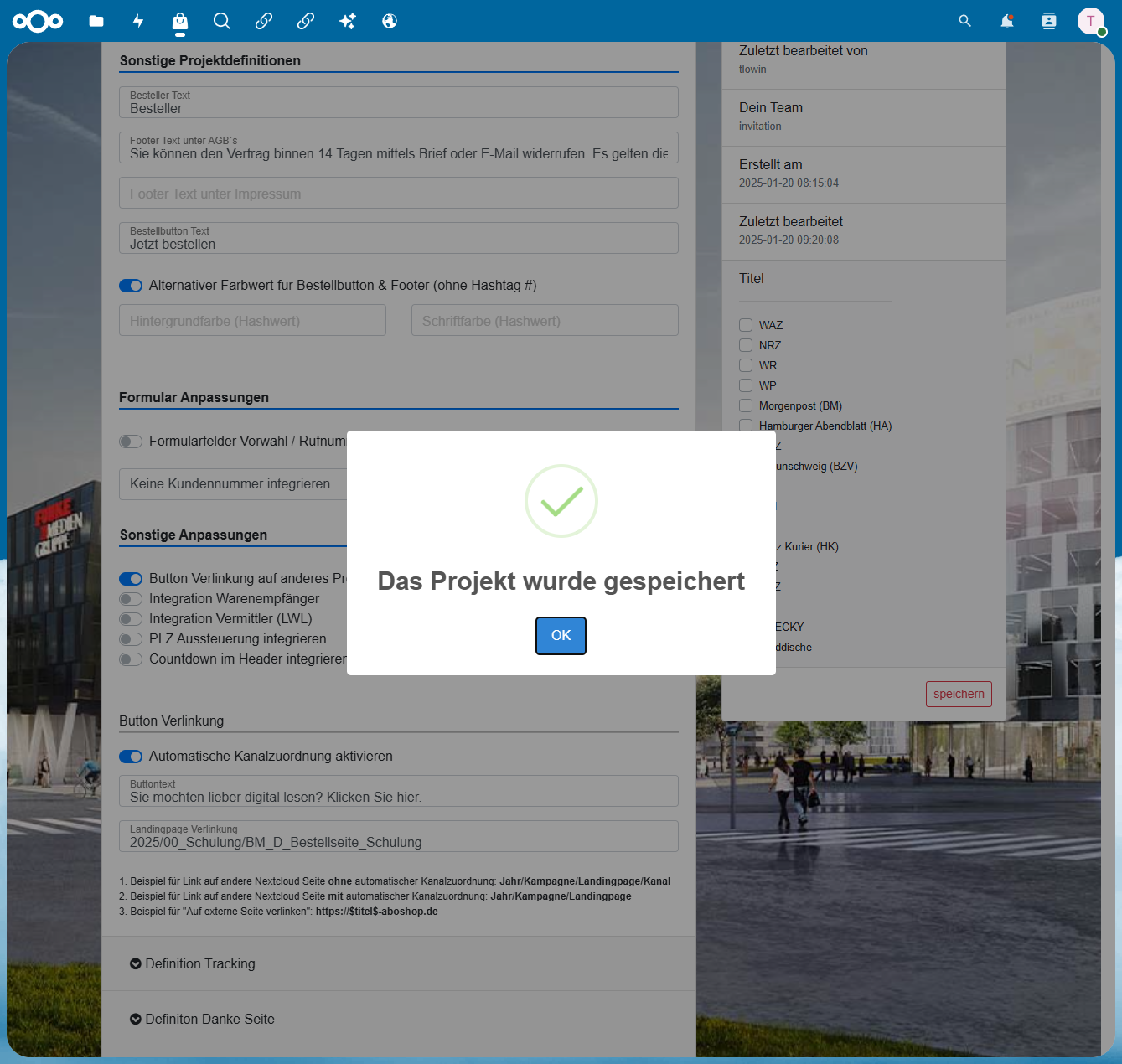Check the Morgenpost (BM) checkbox
Viewport: 1122px width, 1064px height.
(x=746, y=405)
